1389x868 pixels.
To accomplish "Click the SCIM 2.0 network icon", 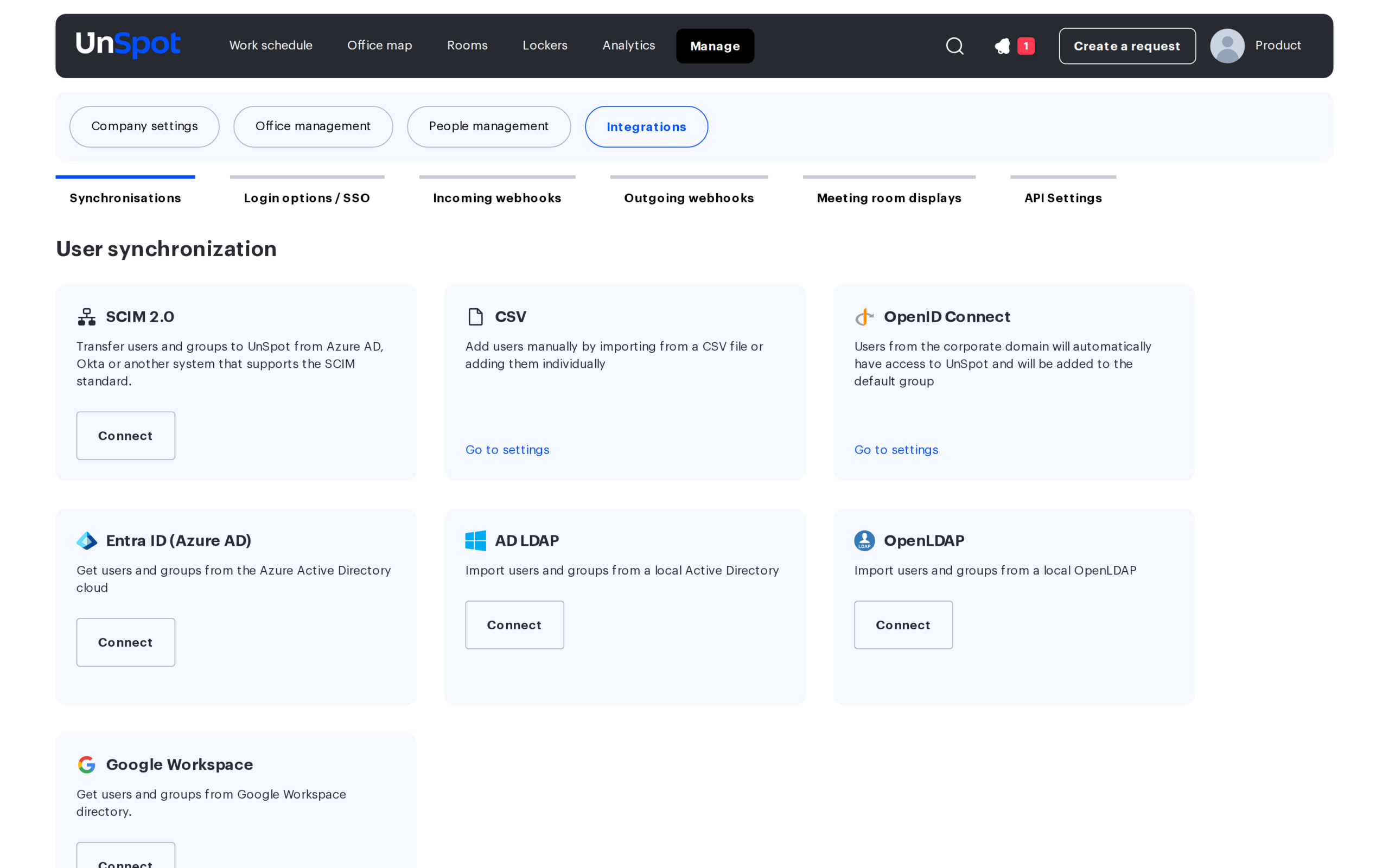I will click(x=87, y=317).
